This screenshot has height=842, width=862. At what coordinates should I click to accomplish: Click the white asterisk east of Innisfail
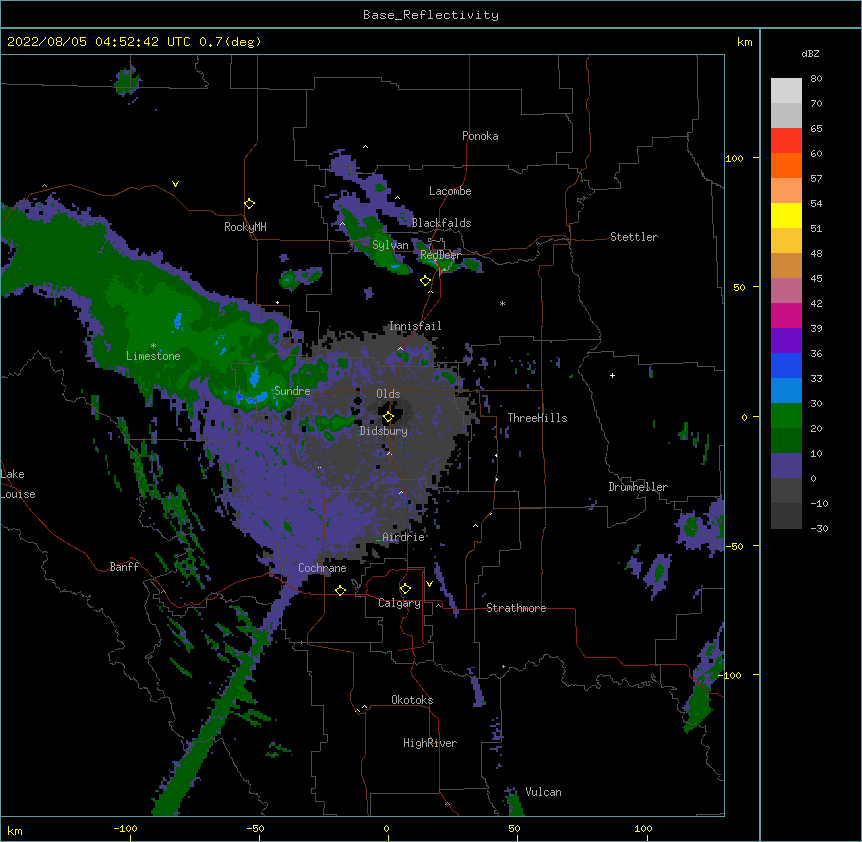pos(502,303)
